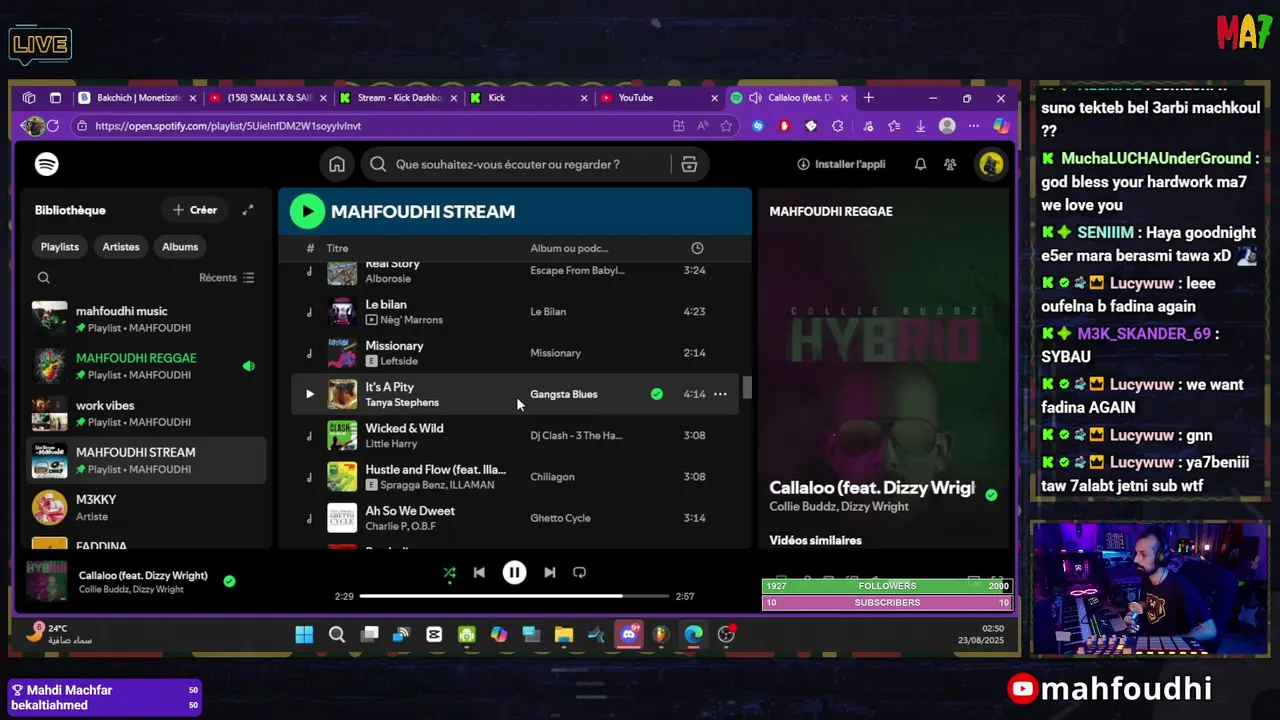Click the browser address bar URL
The image size is (1280, 720).
(228, 126)
